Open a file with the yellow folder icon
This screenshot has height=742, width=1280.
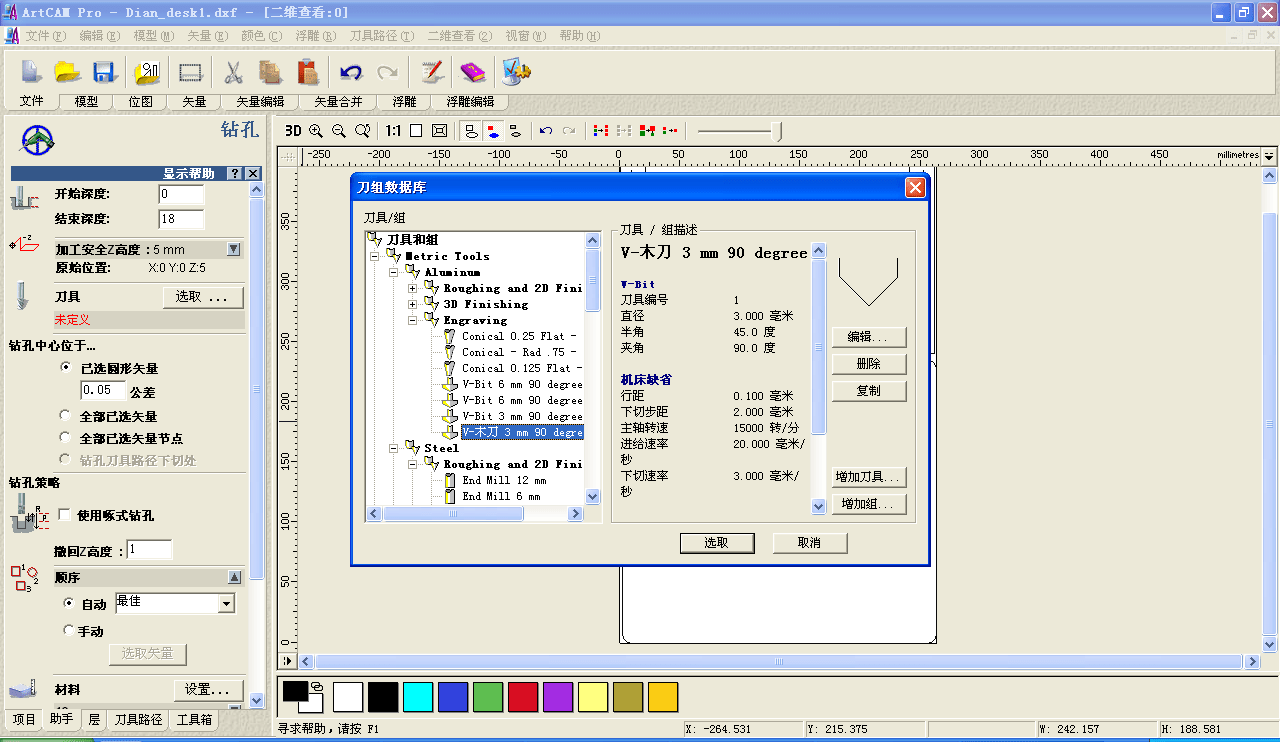(67, 72)
